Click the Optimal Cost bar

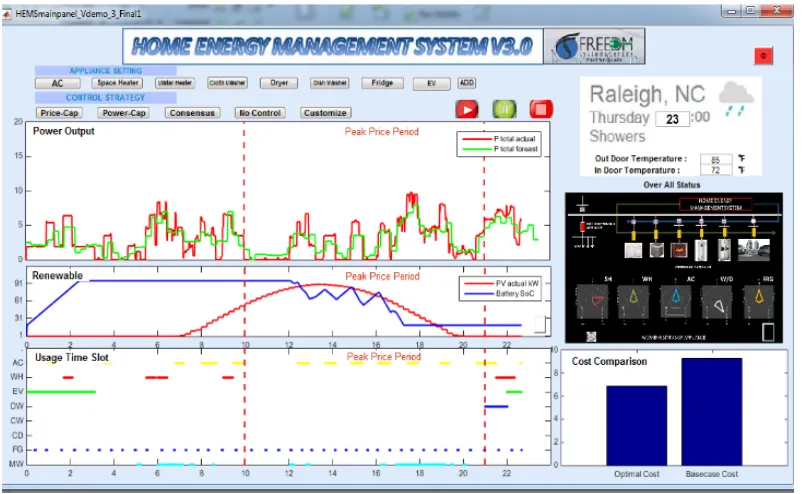click(636, 425)
